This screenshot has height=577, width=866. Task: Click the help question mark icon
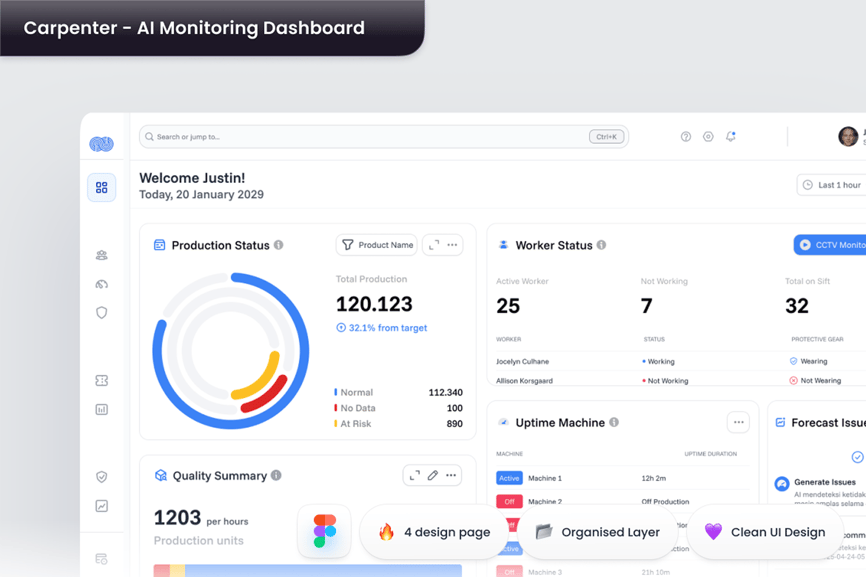pyautogui.click(x=686, y=136)
